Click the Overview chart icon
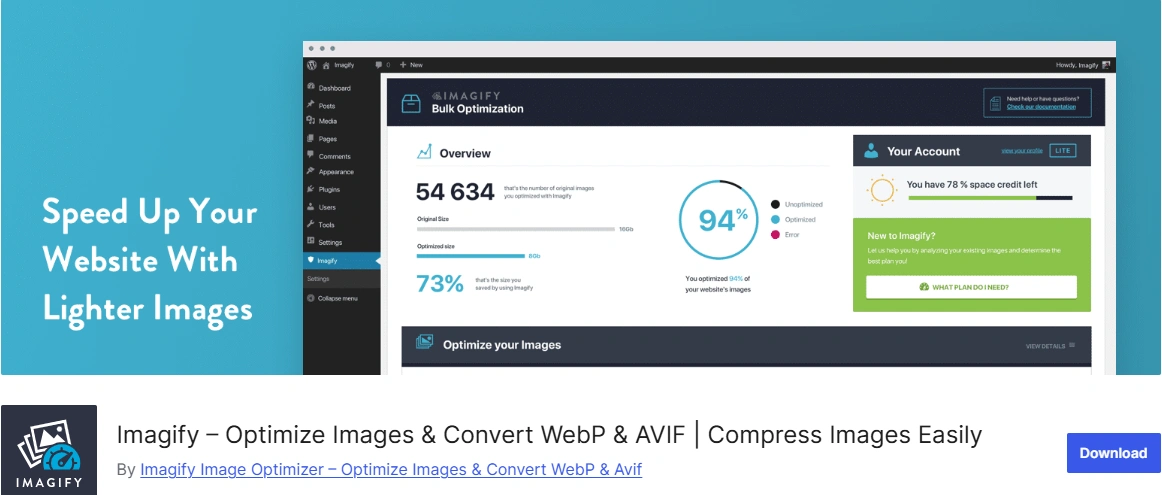This screenshot has width=1162, height=495. tap(424, 152)
